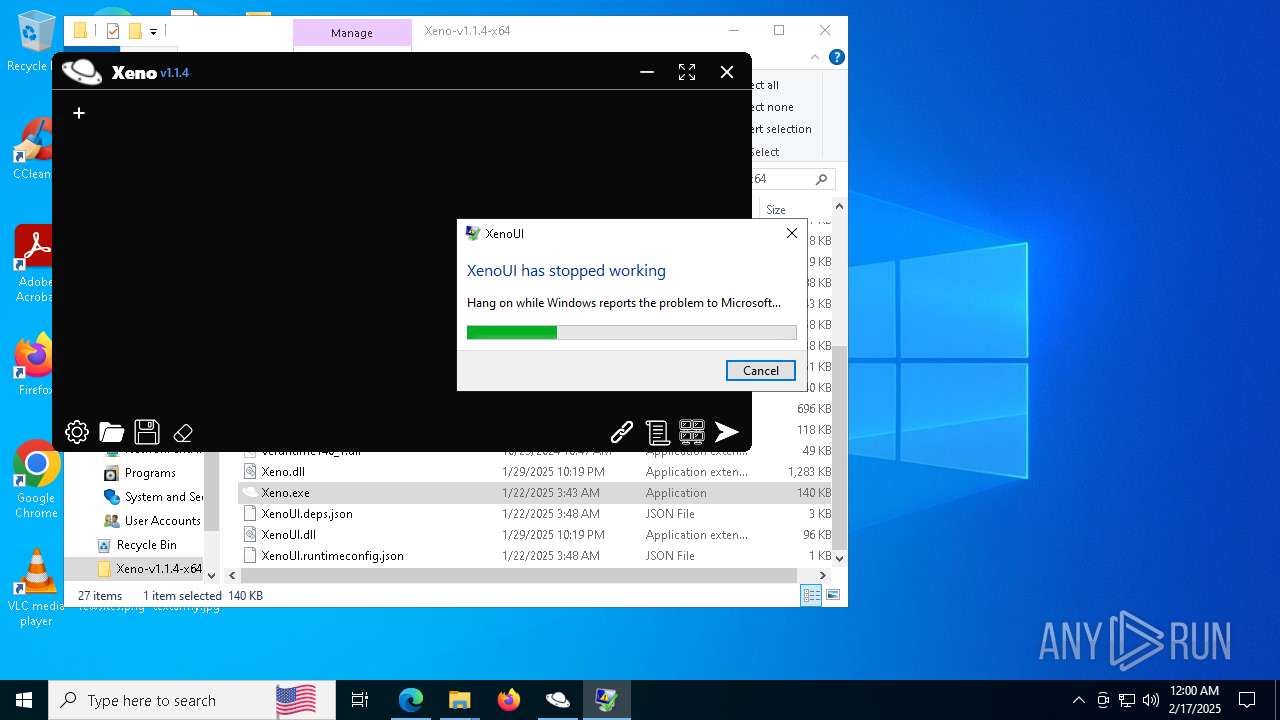Click the Xeno planet logo

[82, 72]
